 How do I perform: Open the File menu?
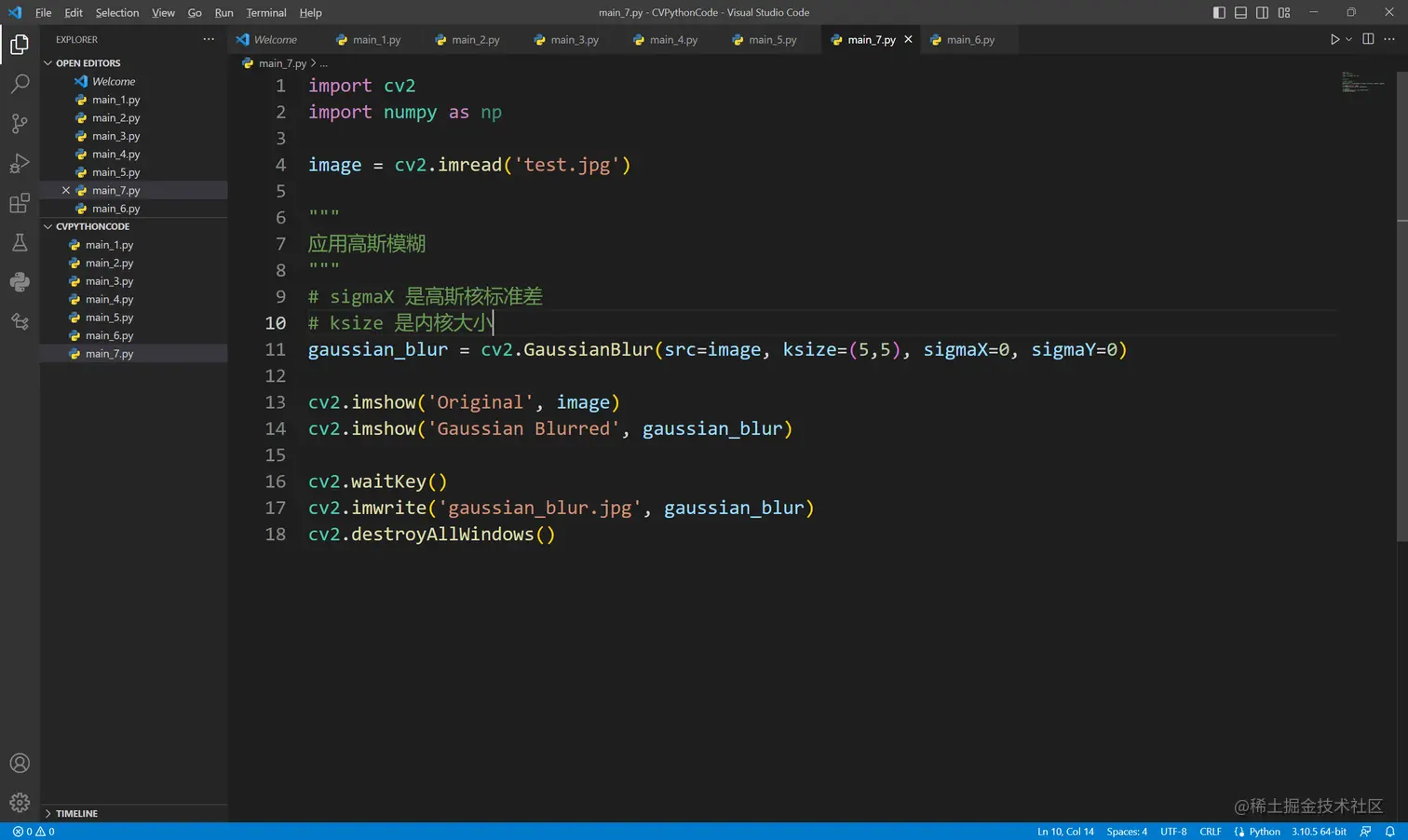tap(44, 12)
